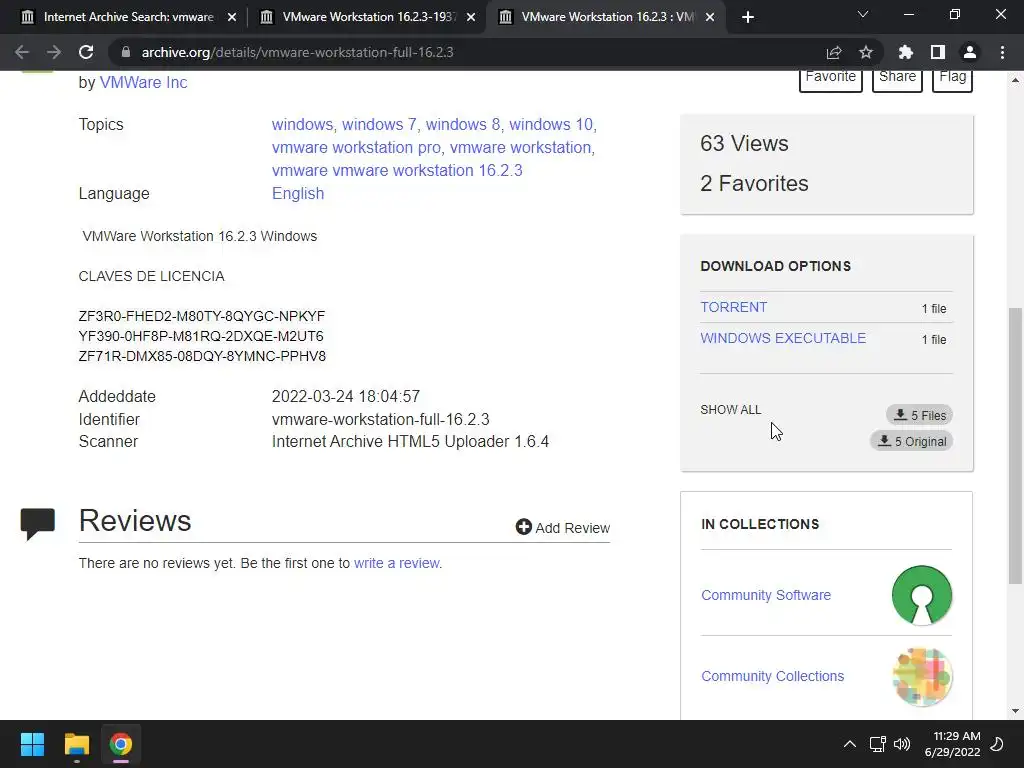Click the volume speaker tray icon
This screenshot has height=768, width=1024.
coord(902,744)
